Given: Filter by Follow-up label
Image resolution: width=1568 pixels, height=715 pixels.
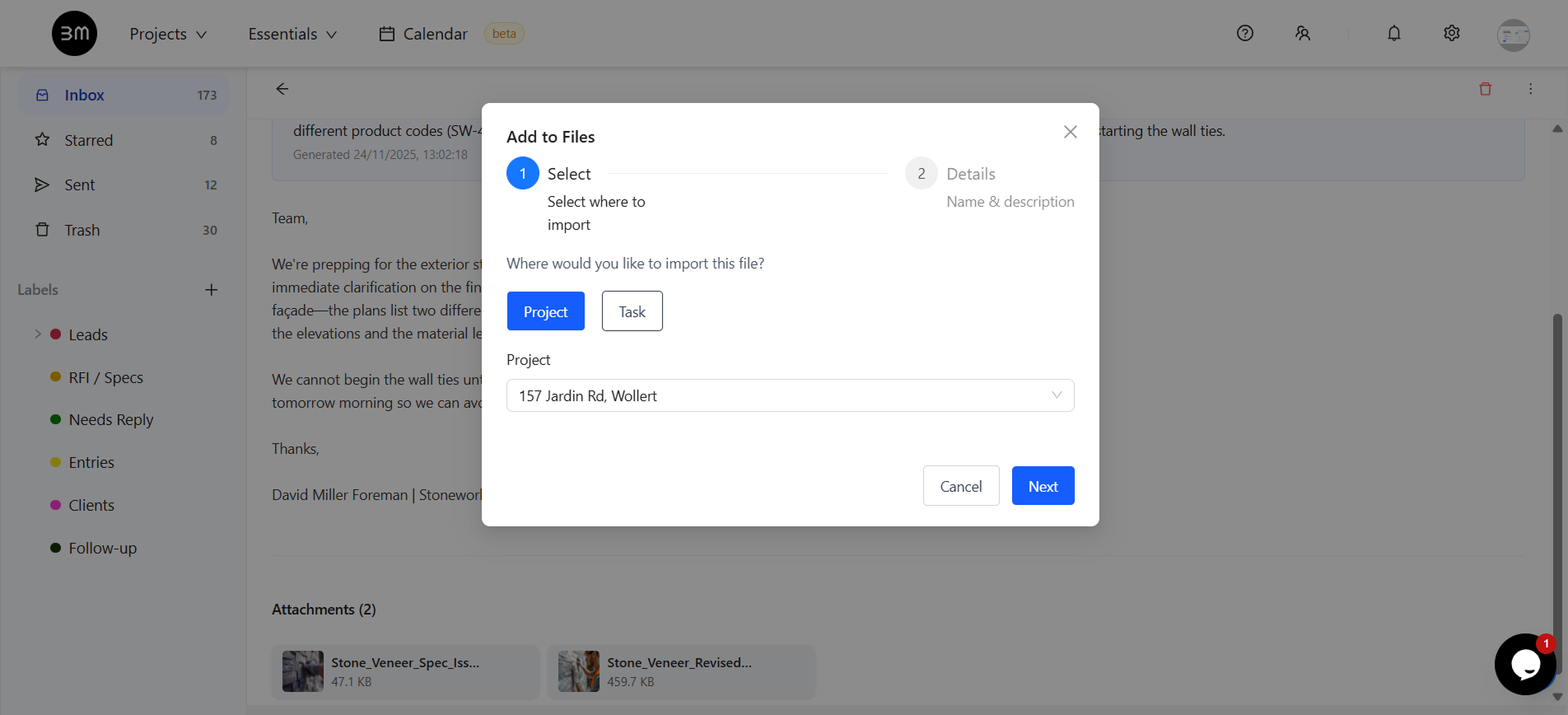Looking at the screenshot, I should click(x=103, y=548).
